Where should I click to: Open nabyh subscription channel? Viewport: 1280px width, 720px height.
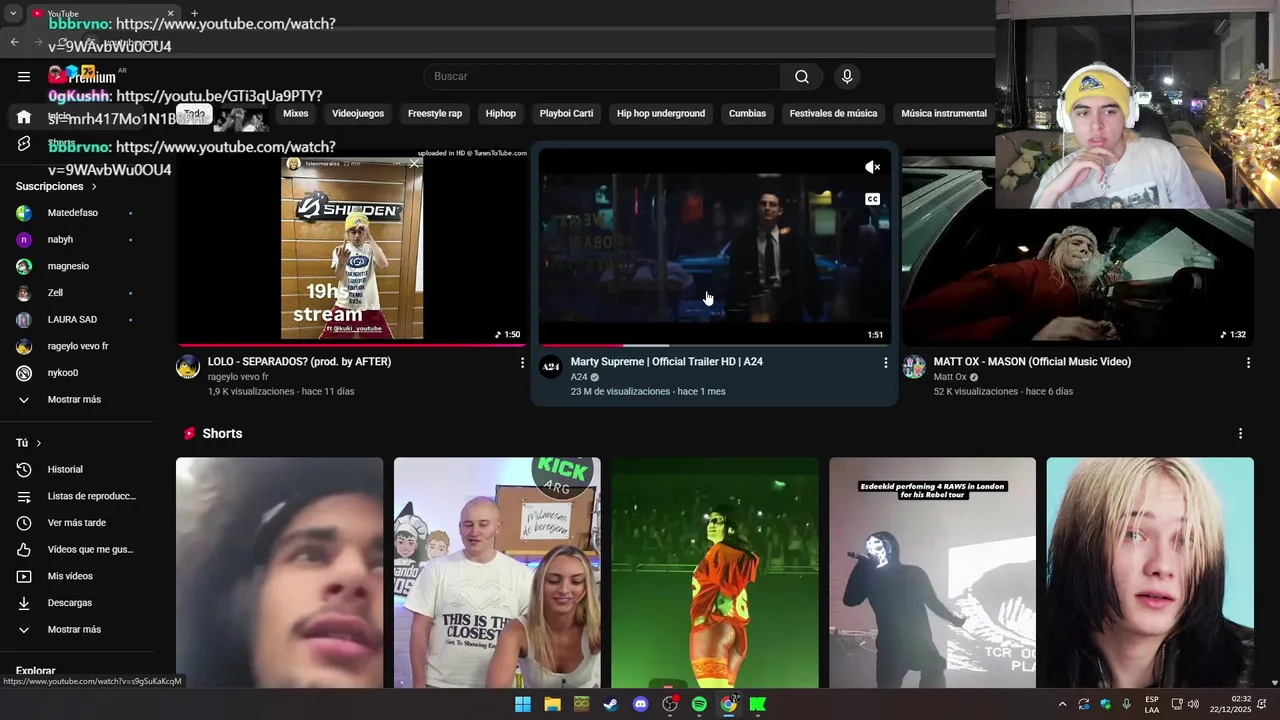[60, 240]
